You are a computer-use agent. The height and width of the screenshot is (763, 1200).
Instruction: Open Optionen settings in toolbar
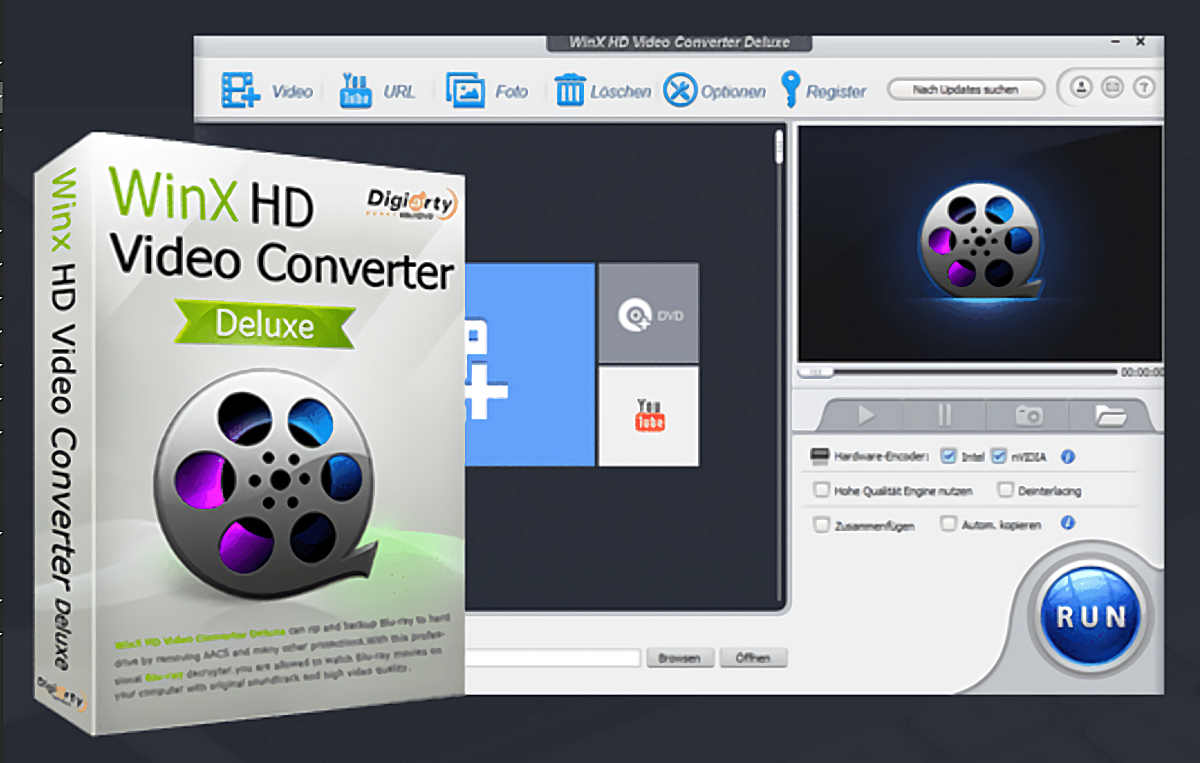click(680, 90)
